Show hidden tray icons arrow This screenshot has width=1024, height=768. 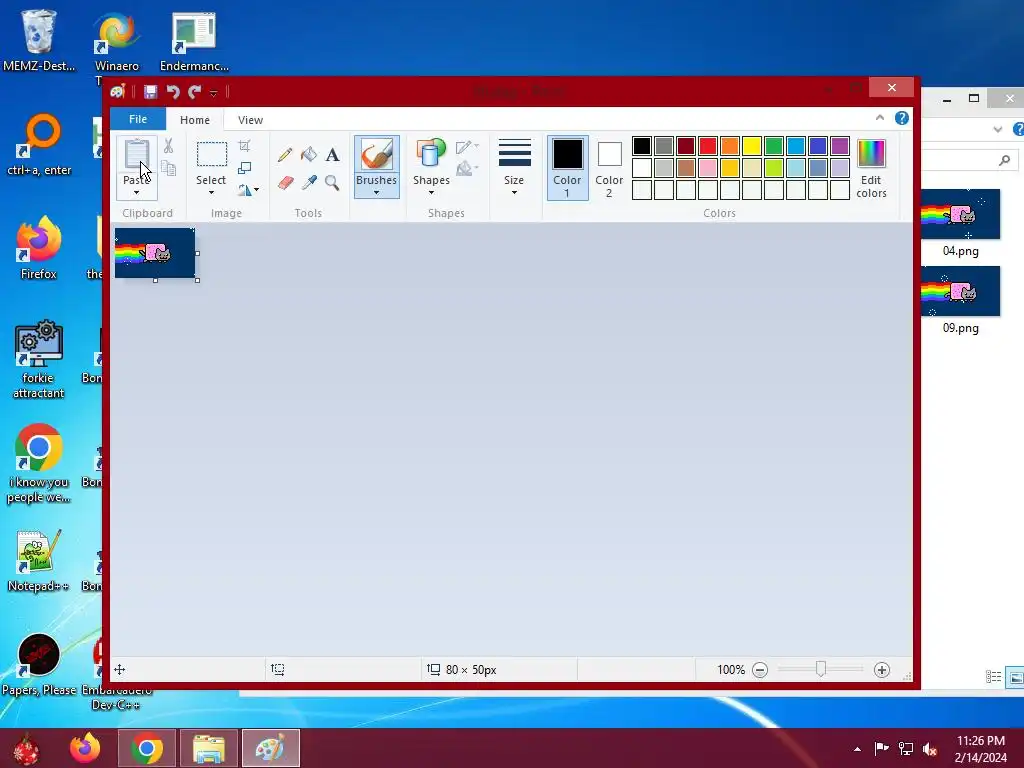[857, 749]
